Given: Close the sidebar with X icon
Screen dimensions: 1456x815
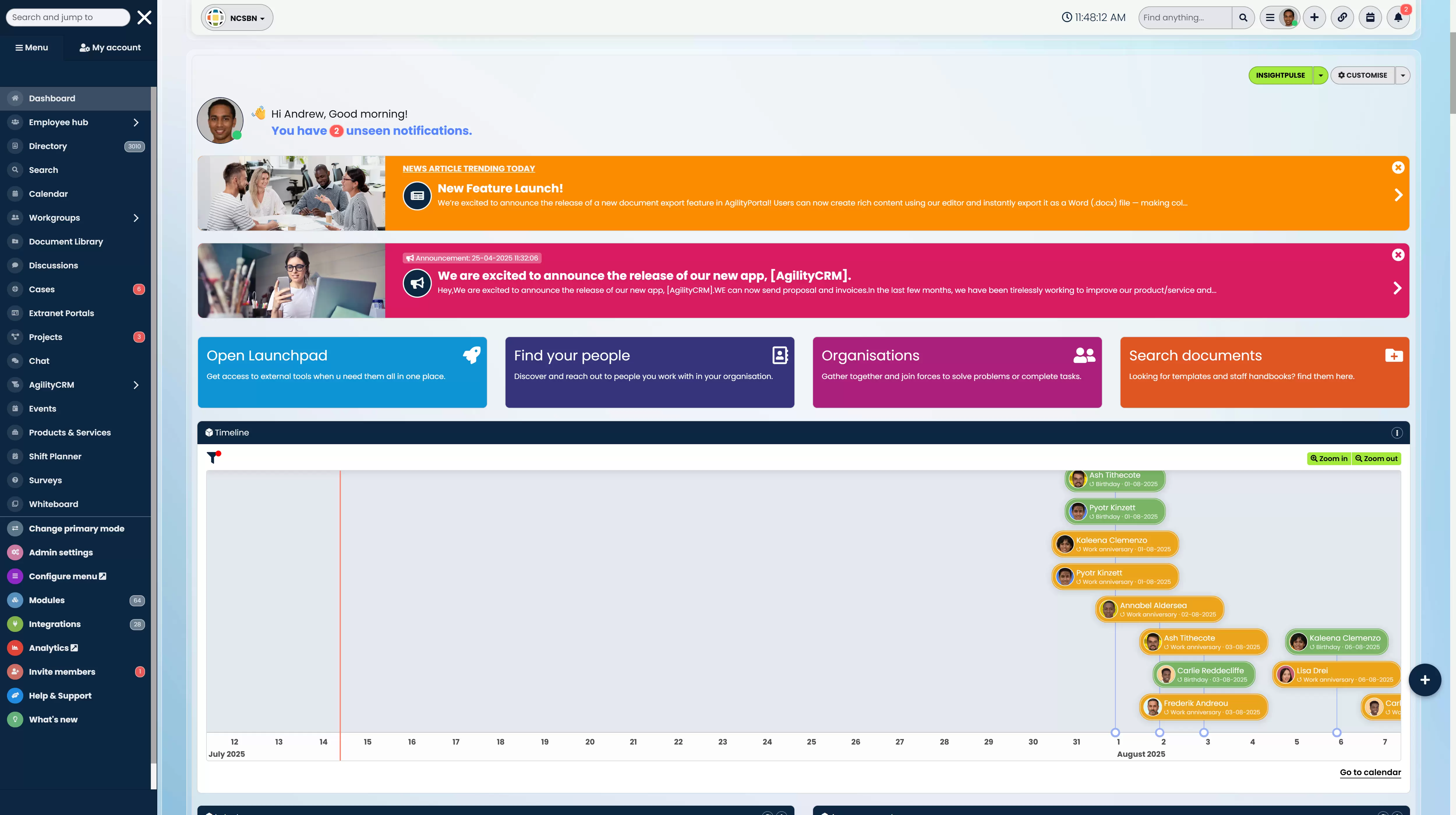Looking at the screenshot, I should point(144,17).
